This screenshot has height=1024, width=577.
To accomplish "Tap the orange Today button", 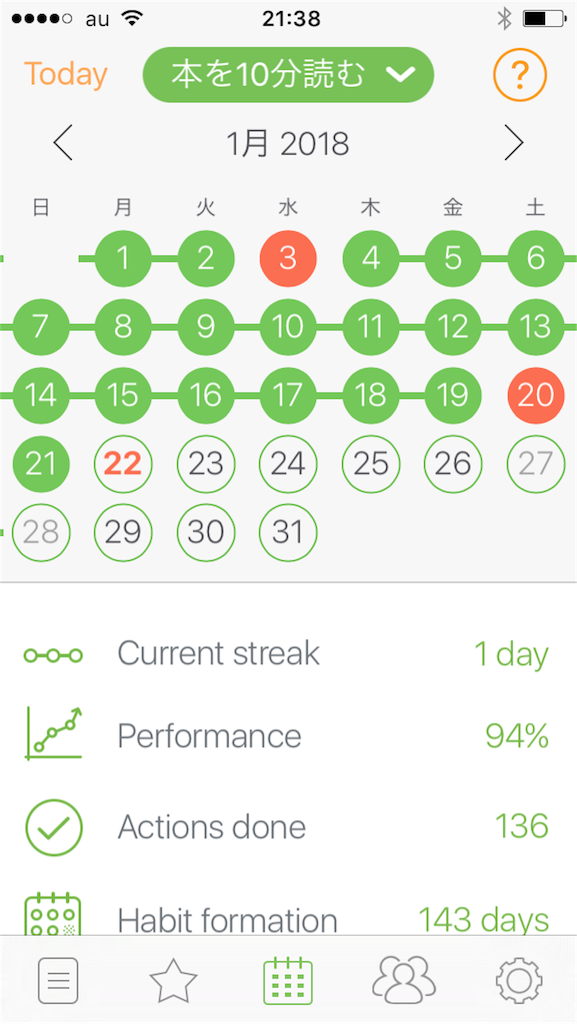I will [x=65, y=74].
